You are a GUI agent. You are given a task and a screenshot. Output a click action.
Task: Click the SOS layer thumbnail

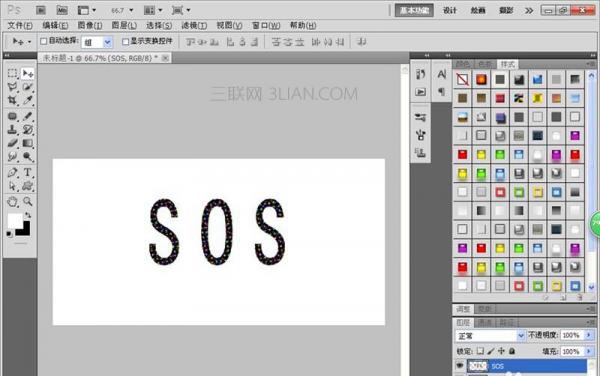point(478,366)
